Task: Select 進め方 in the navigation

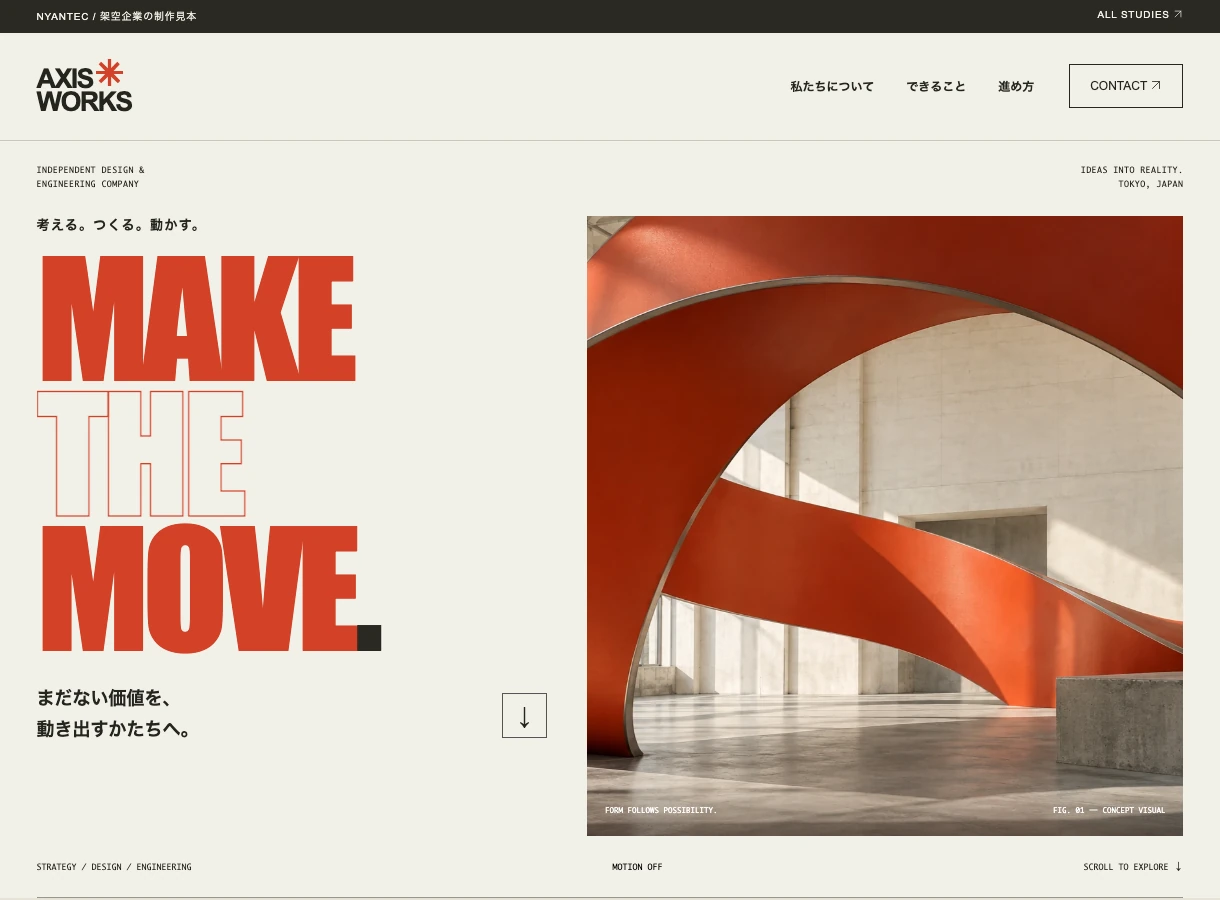Action: 1016,87
